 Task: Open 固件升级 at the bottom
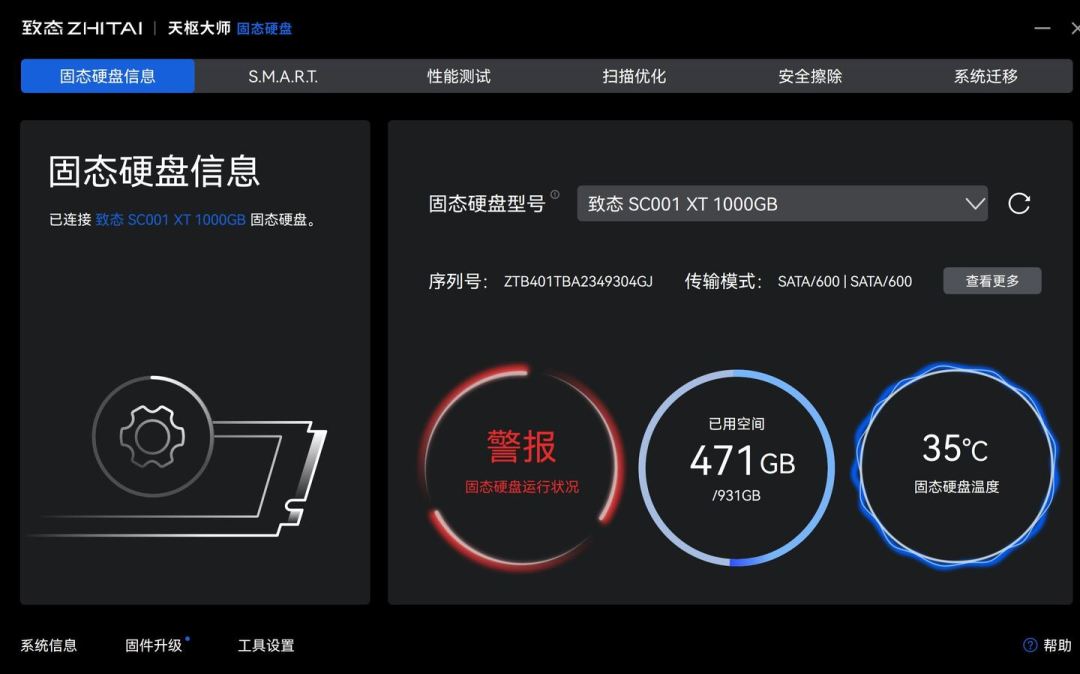[154, 645]
